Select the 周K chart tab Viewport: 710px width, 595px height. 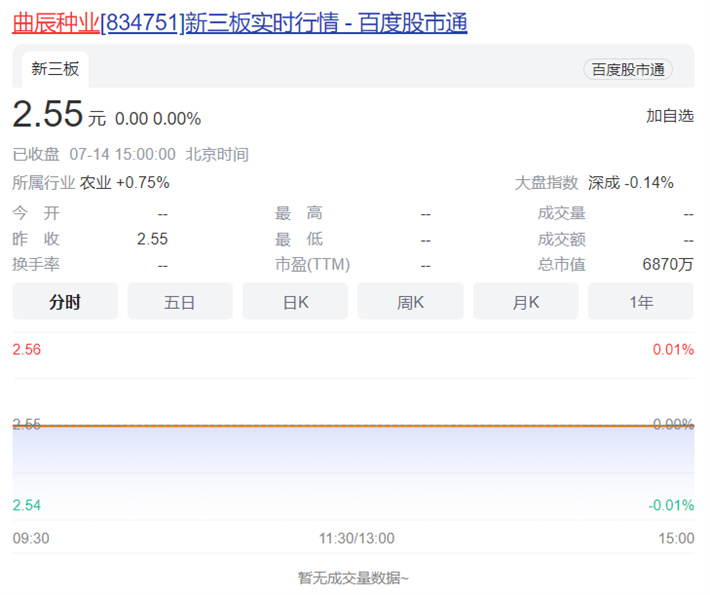point(410,302)
